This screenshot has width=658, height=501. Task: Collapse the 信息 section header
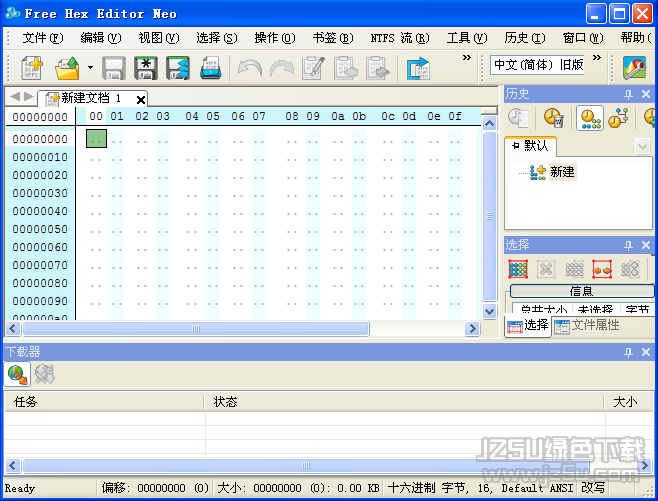click(x=582, y=291)
